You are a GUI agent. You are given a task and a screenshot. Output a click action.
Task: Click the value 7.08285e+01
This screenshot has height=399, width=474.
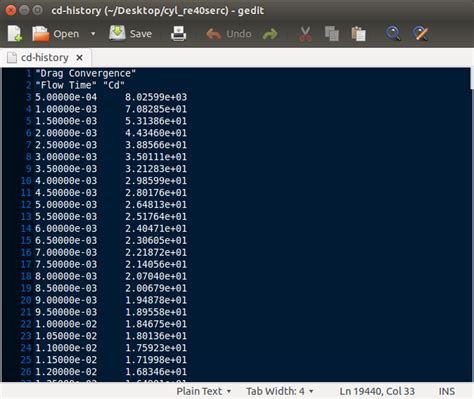tap(156, 109)
